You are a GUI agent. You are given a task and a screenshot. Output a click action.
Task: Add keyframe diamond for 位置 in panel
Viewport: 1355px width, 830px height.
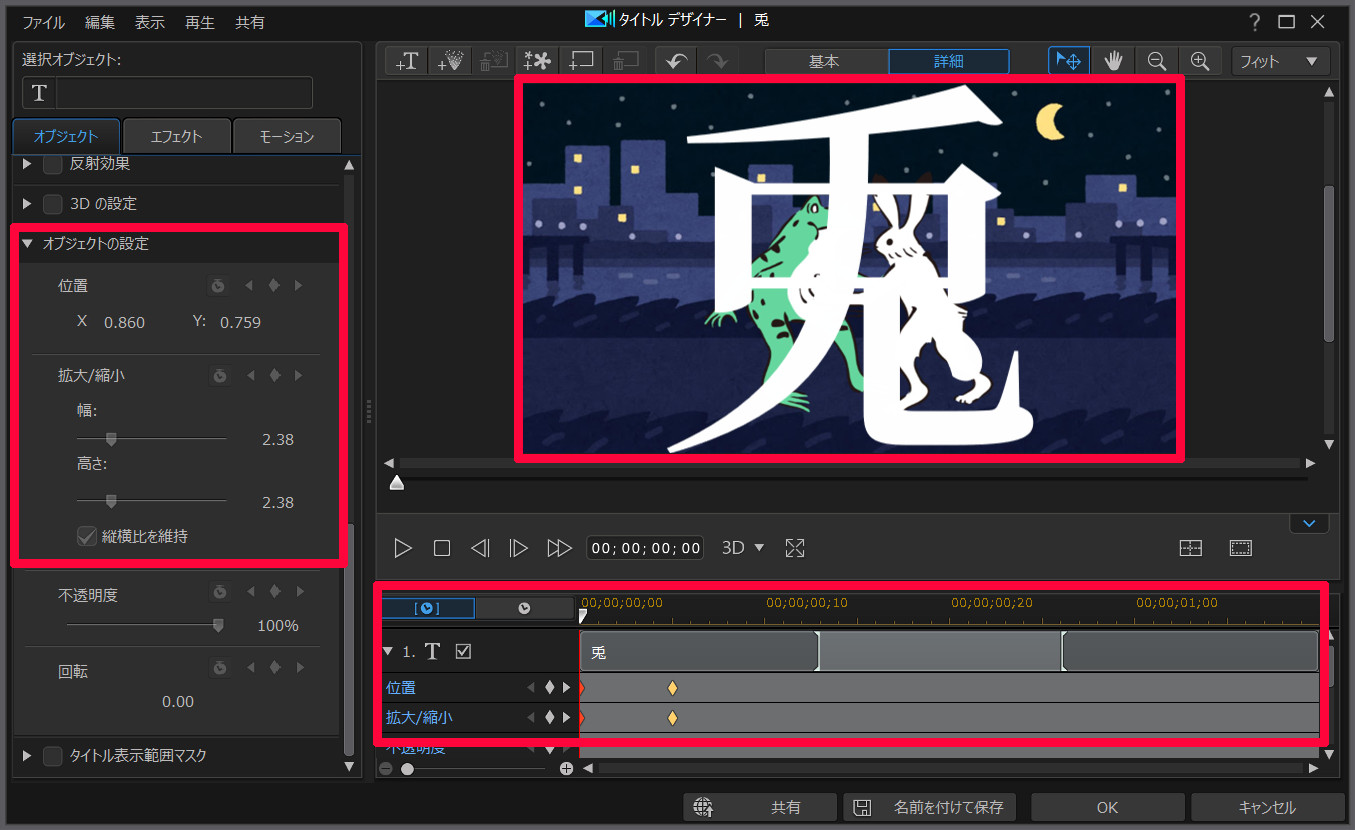click(x=274, y=286)
